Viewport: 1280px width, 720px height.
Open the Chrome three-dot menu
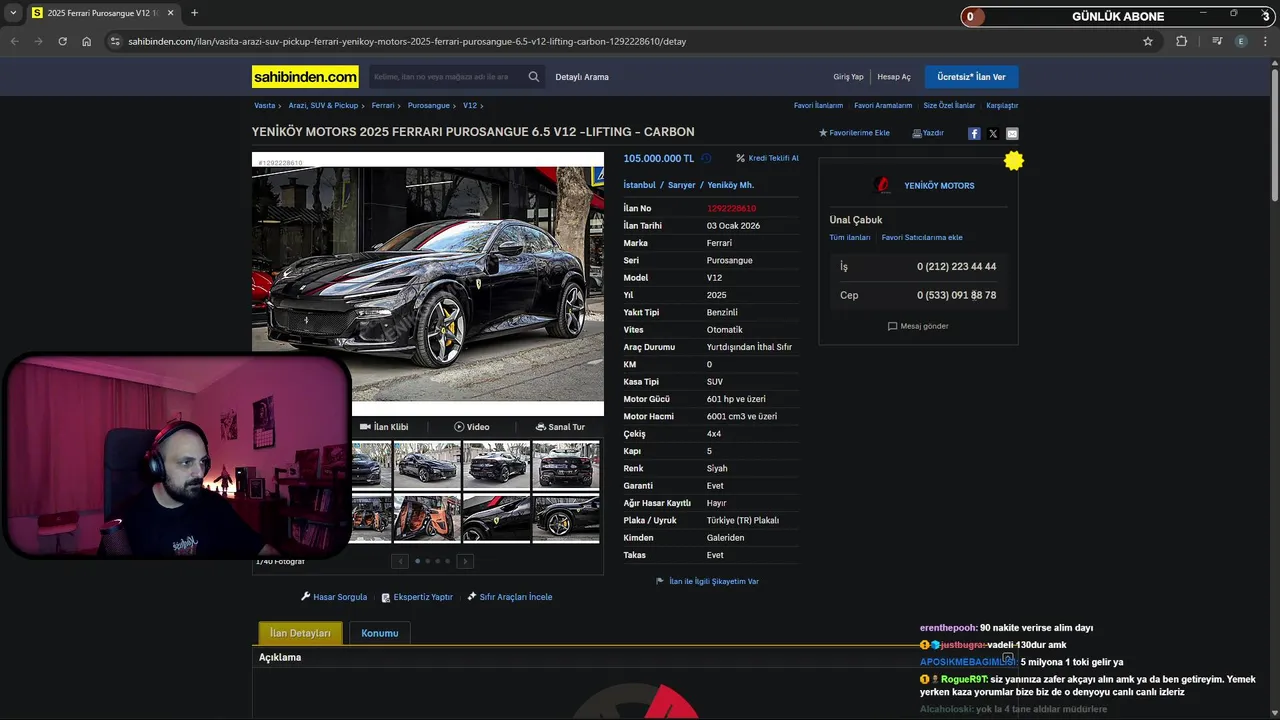click(1266, 41)
